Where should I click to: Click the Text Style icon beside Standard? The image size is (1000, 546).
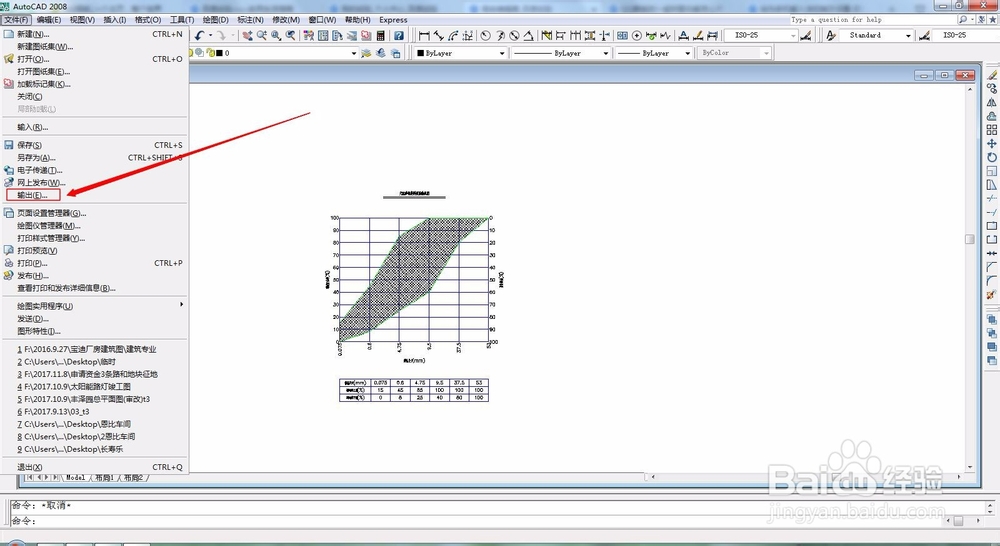point(830,36)
